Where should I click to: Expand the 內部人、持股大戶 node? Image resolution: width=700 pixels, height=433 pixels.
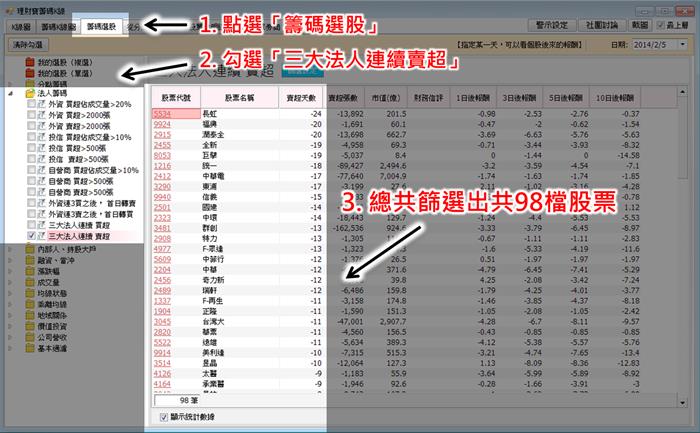click(11, 249)
